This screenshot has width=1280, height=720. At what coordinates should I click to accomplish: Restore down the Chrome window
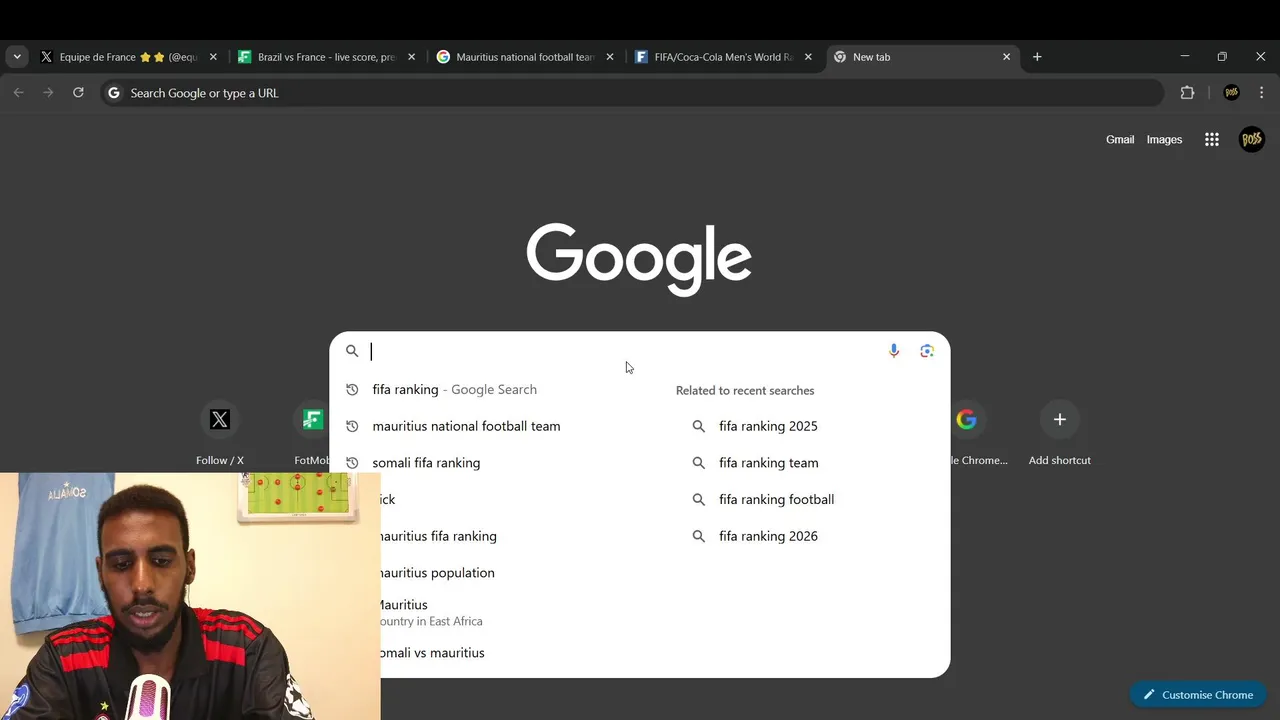point(1222,57)
